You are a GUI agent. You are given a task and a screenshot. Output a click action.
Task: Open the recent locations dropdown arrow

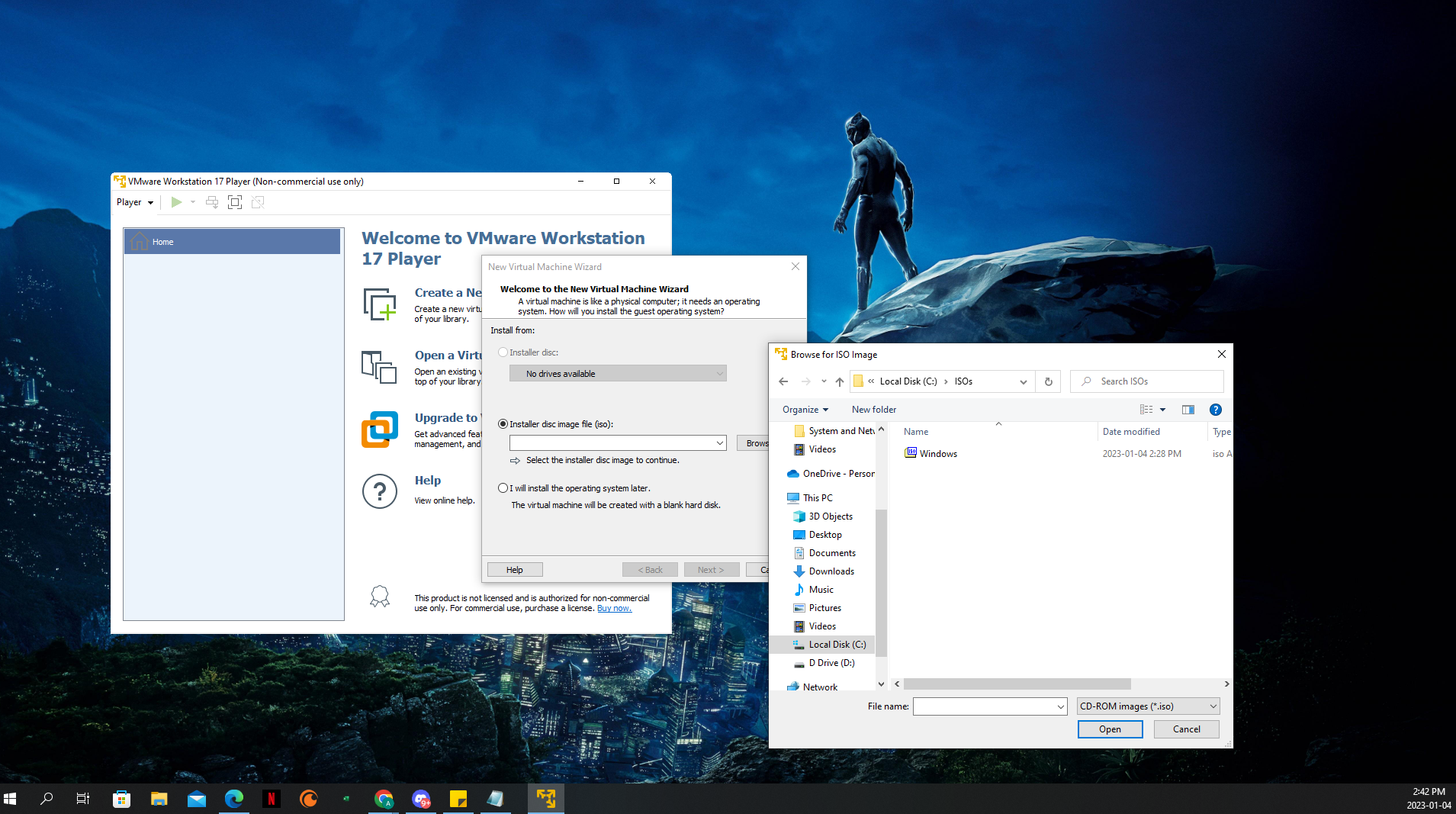coord(824,381)
